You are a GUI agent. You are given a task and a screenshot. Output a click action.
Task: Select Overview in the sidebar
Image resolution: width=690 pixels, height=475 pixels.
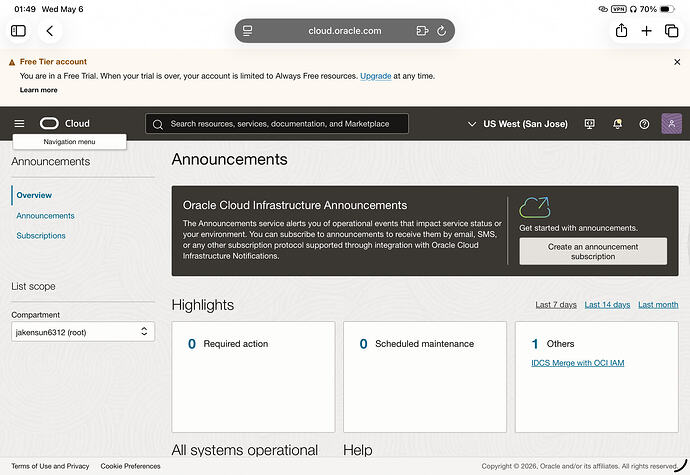point(34,195)
